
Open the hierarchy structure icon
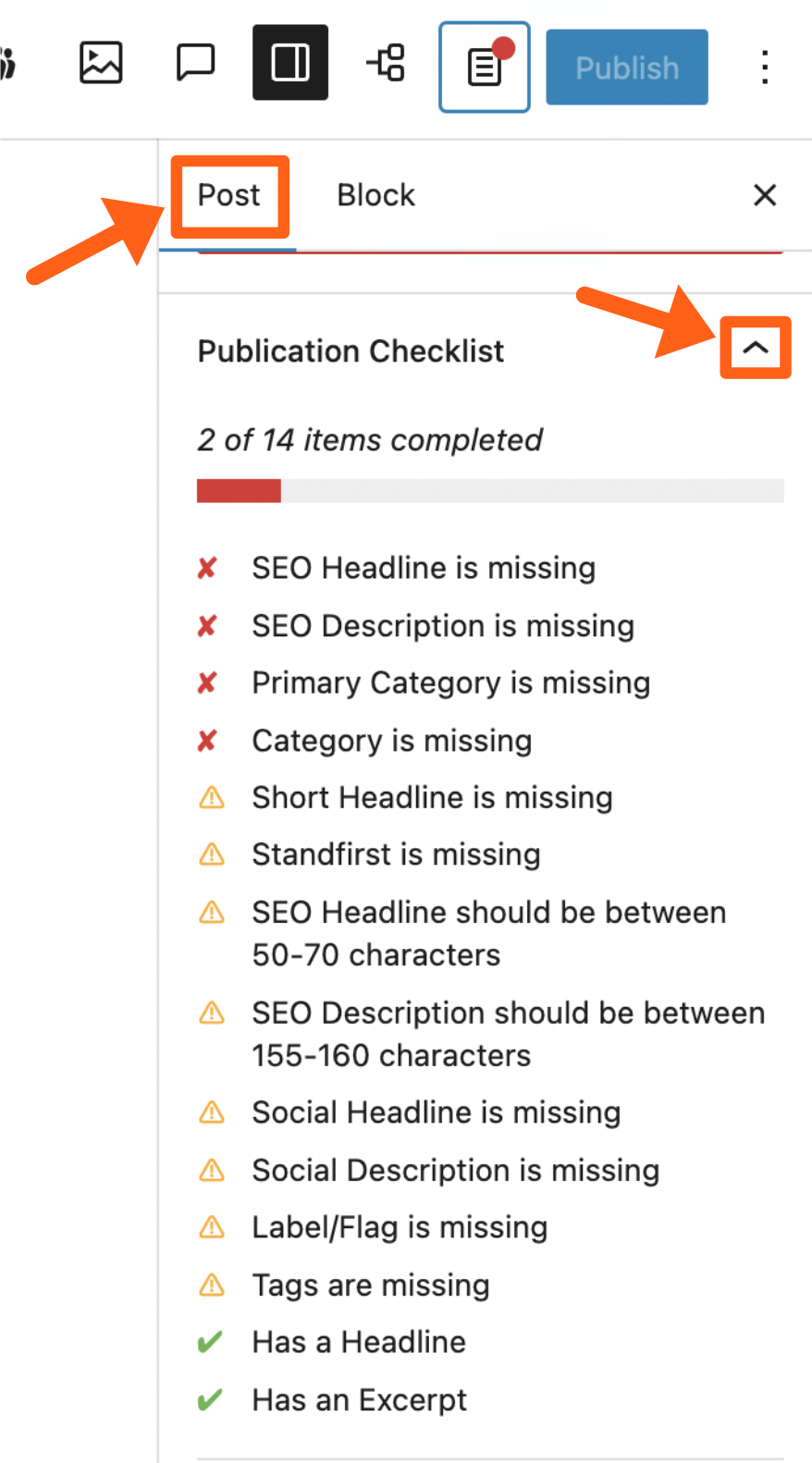(x=386, y=63)
